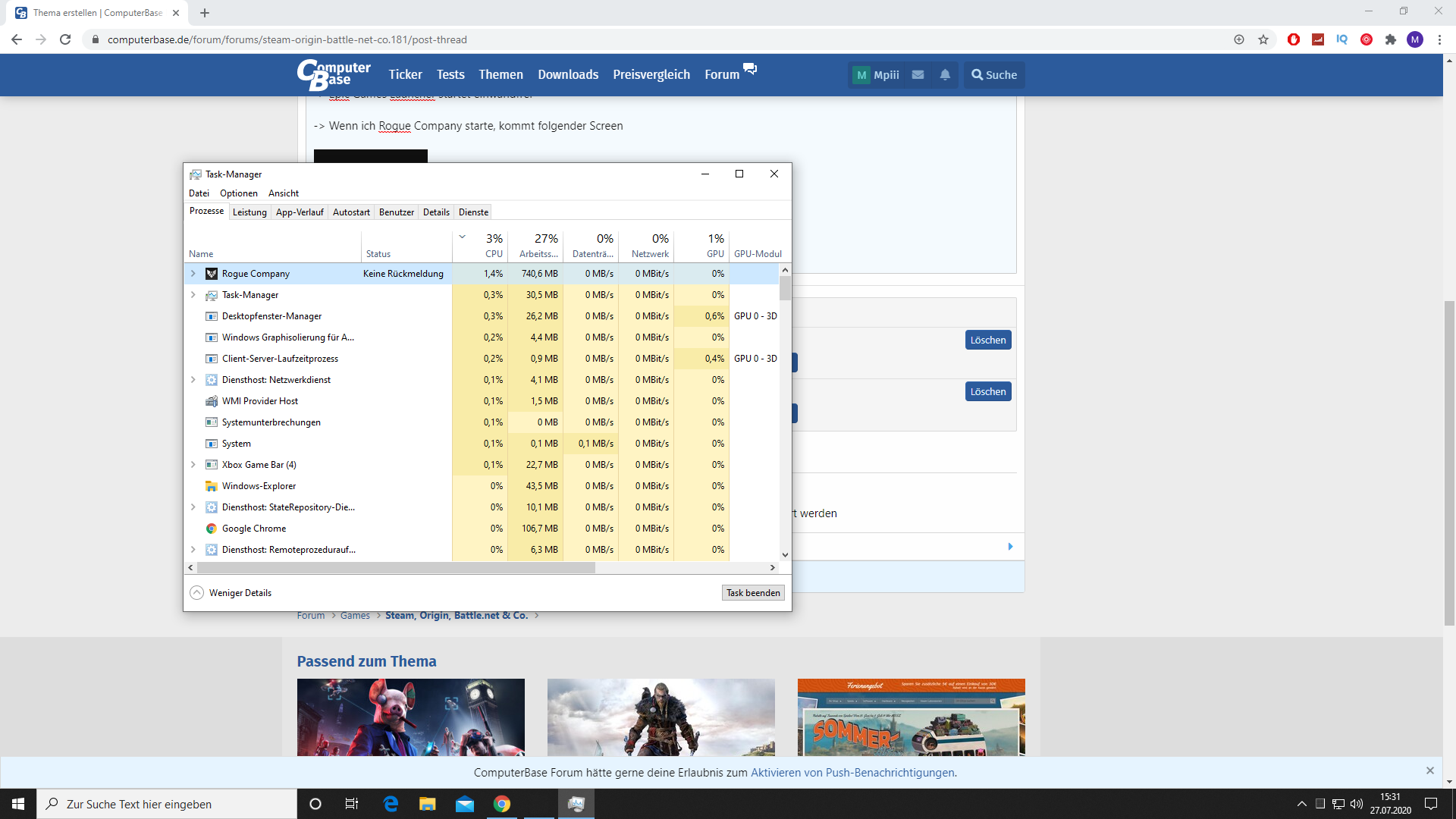The width and height of the screenshot is (1456, 819).
Task: Show hidden system tray icons
Action: point(1302,804)
